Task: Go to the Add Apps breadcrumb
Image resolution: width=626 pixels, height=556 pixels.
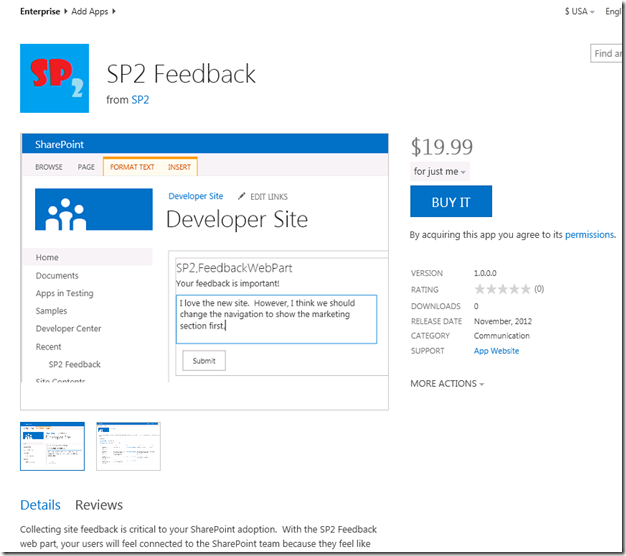Action: [89, 12]
